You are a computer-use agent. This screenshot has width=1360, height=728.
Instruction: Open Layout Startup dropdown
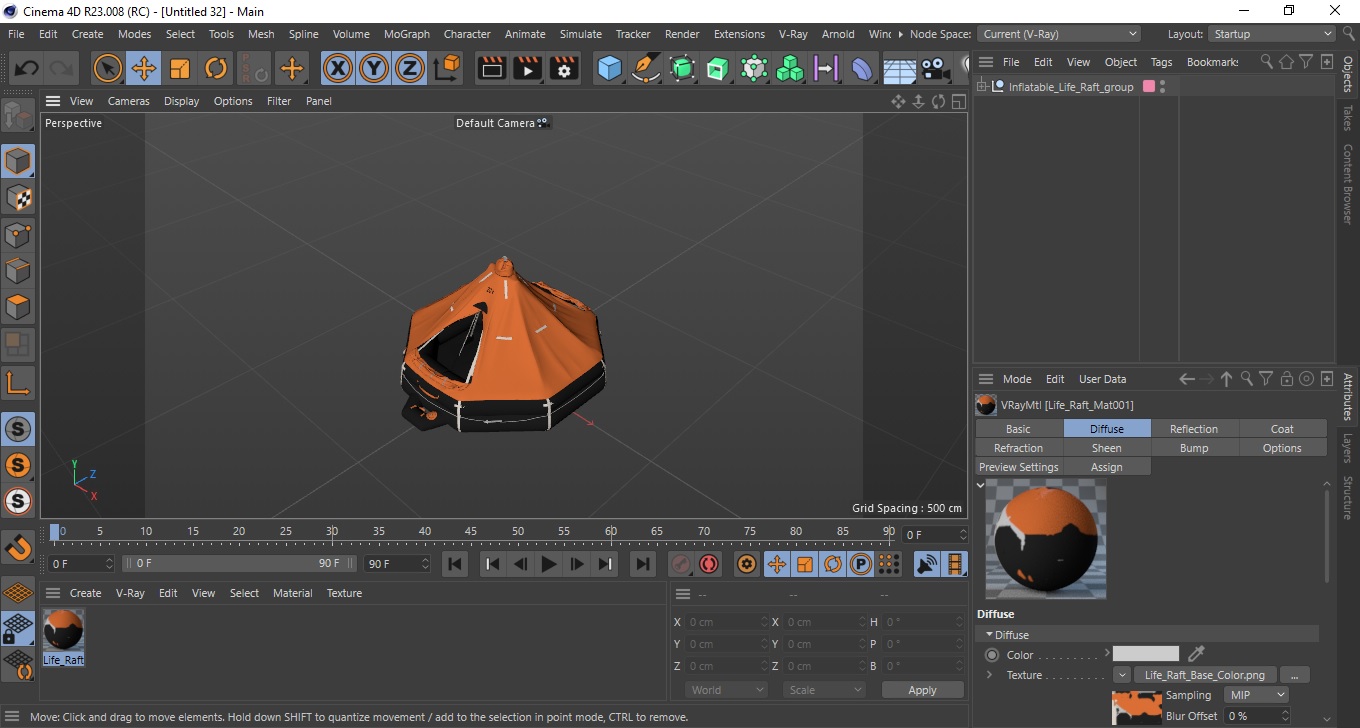point(1272,34)
